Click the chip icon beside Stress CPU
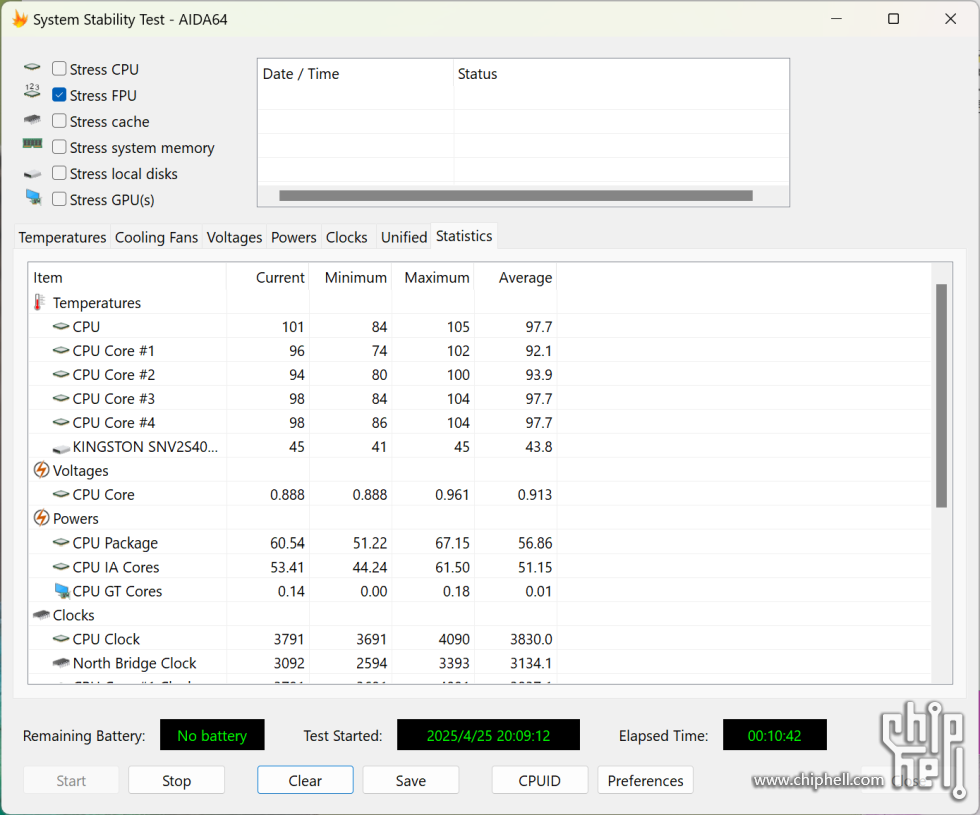 click(x=32, y=67)
